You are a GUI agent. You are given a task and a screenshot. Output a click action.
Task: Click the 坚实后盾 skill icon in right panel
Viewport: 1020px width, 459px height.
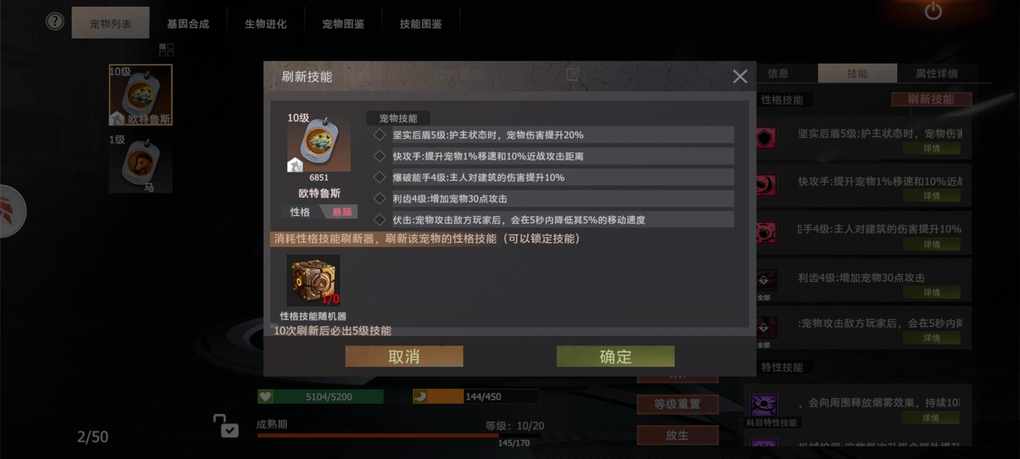tap(765, 138)
